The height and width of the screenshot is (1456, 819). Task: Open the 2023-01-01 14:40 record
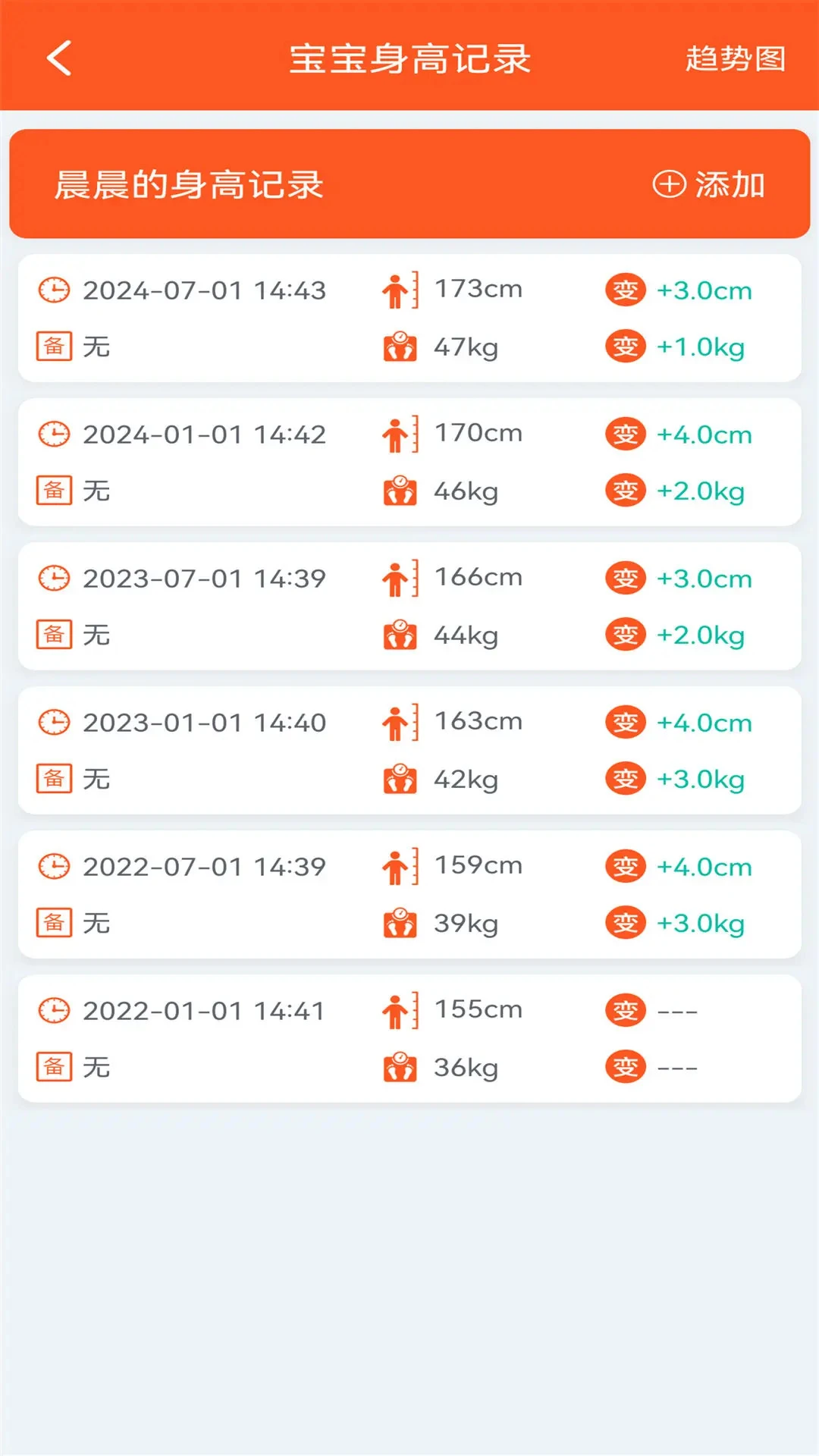[409, 750]
